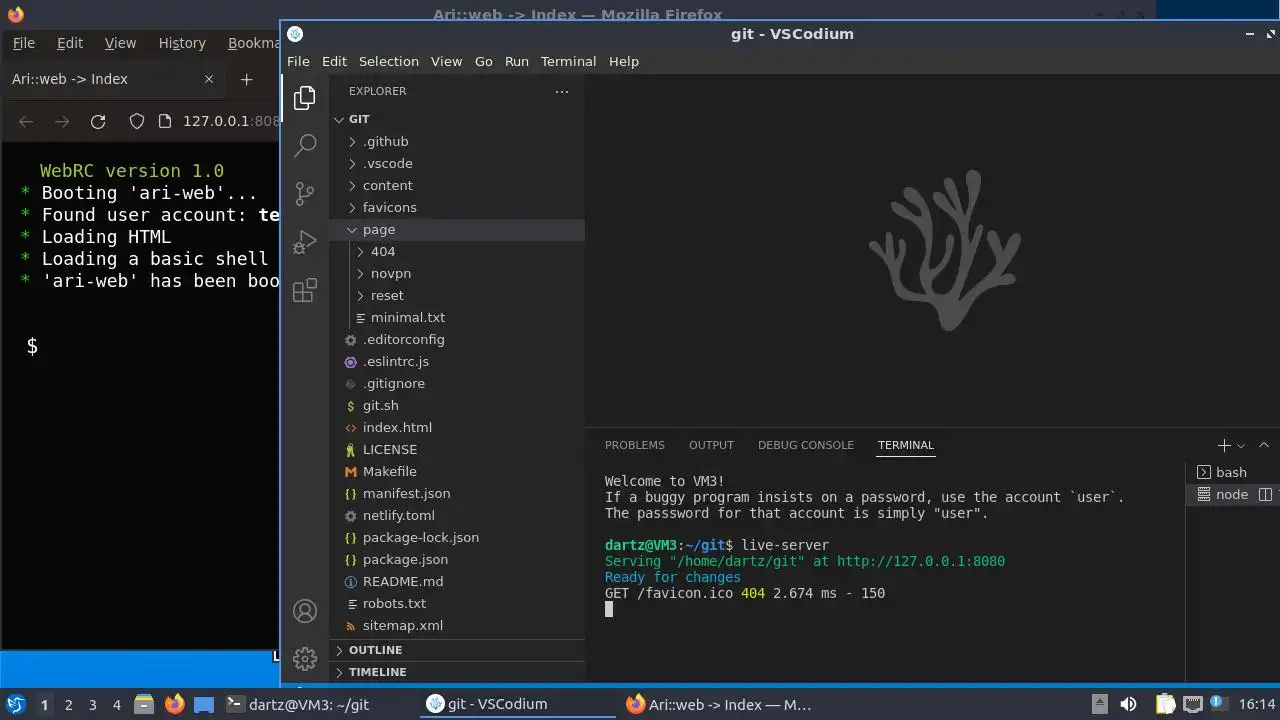The image size is (1280, 720).
Task: Open .eslintrc.js file
Action: tap(457, 362)
